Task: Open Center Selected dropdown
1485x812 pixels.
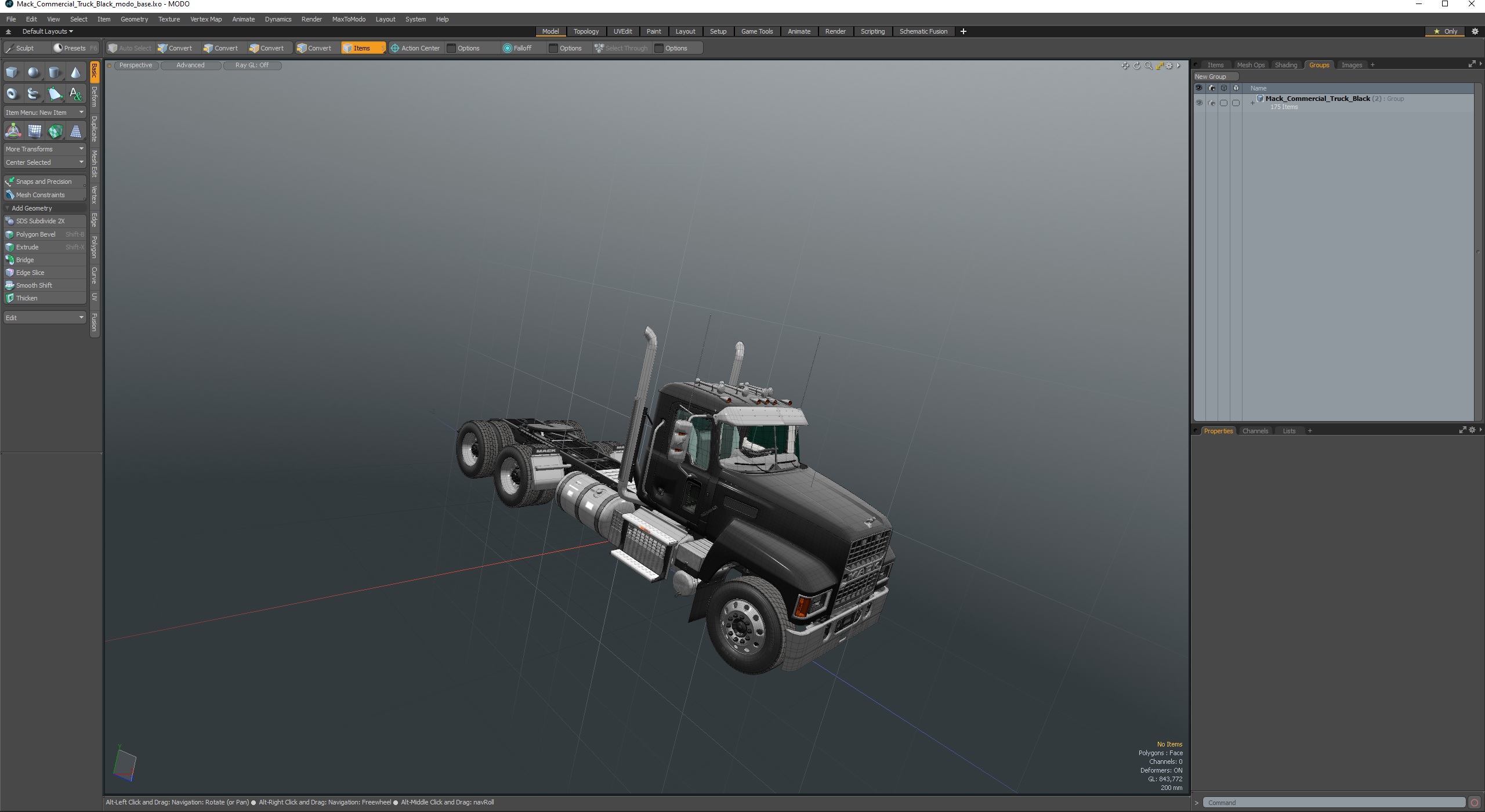Action: click(45, 162)
